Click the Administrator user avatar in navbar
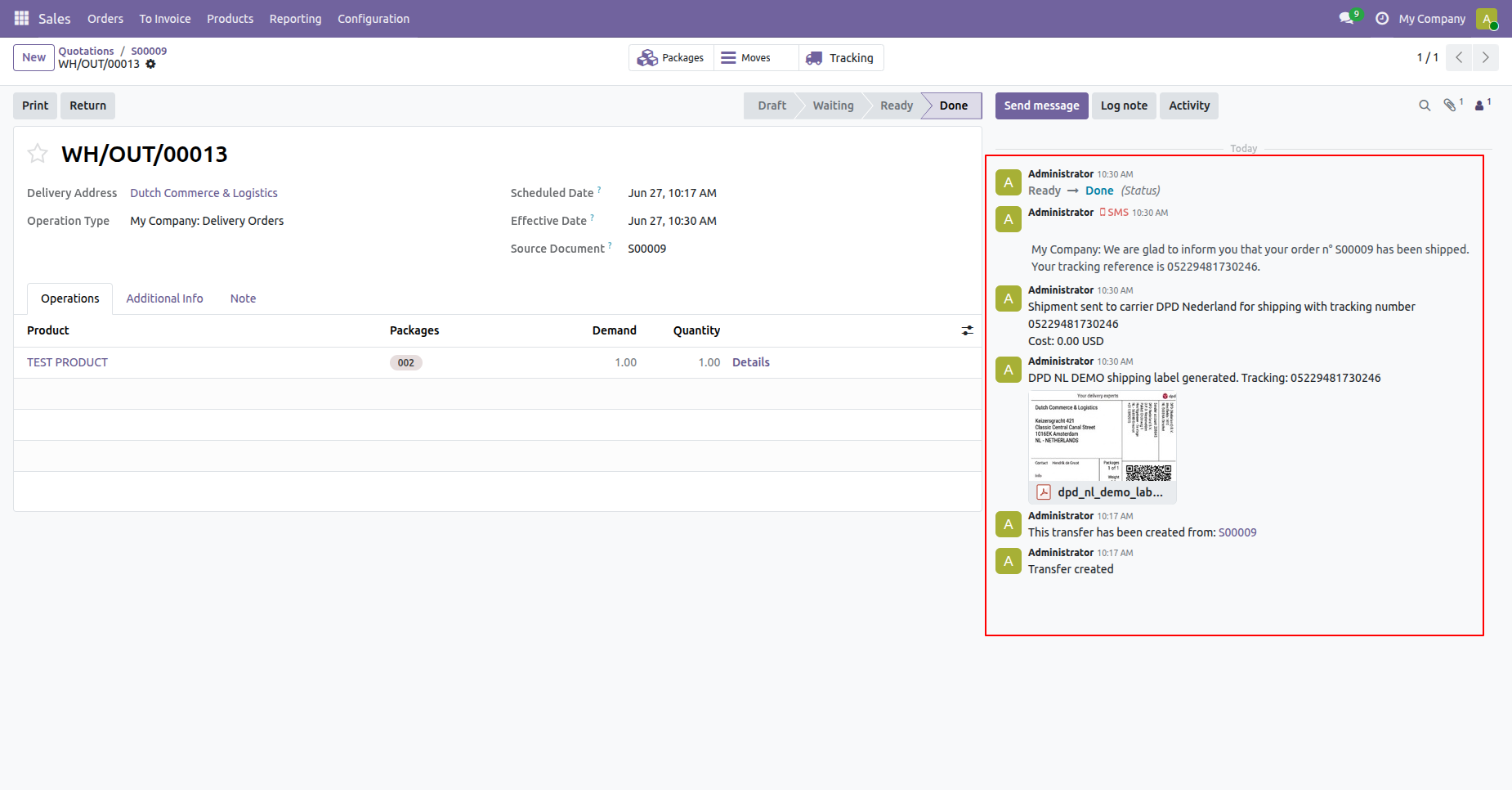1512x790 pixels. pyautogui.click(x=1487, y=18)
